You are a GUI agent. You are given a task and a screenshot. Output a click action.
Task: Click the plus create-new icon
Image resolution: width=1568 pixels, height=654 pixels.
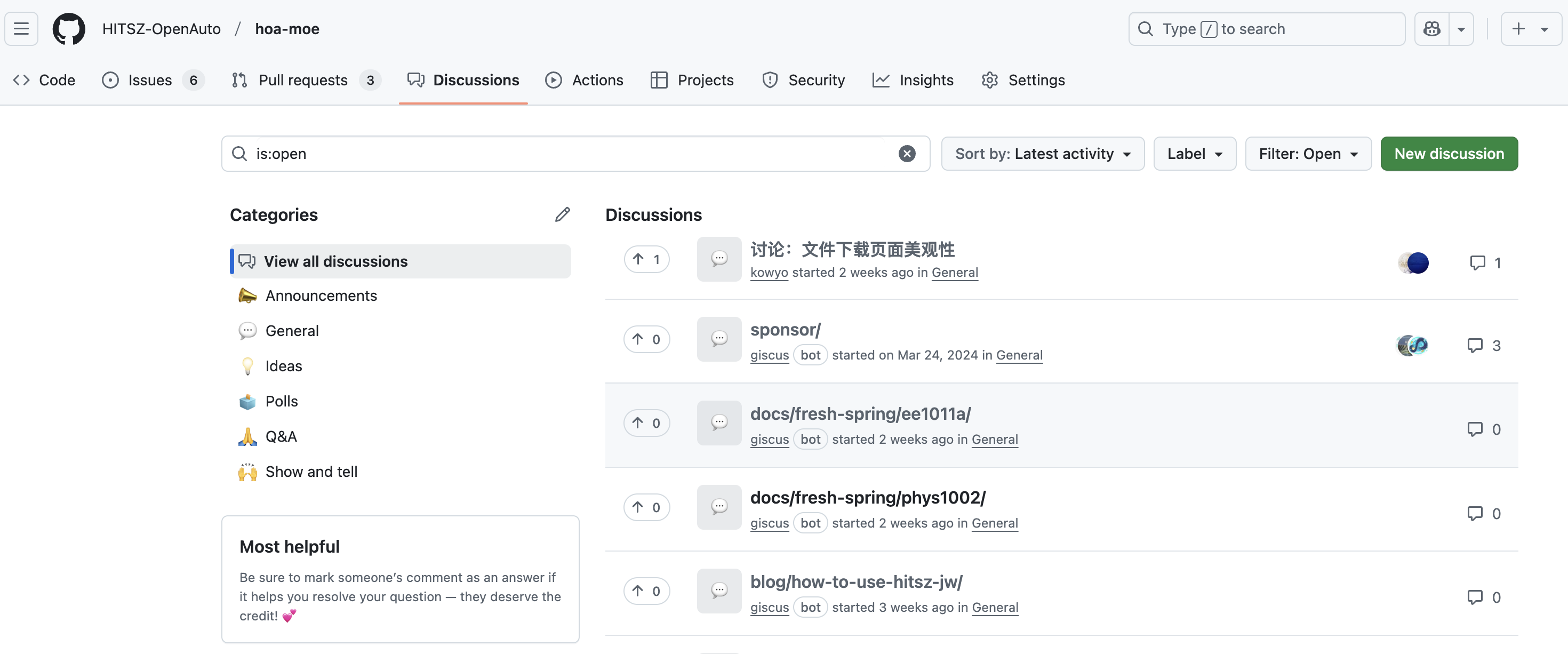tap(1518, 29)
